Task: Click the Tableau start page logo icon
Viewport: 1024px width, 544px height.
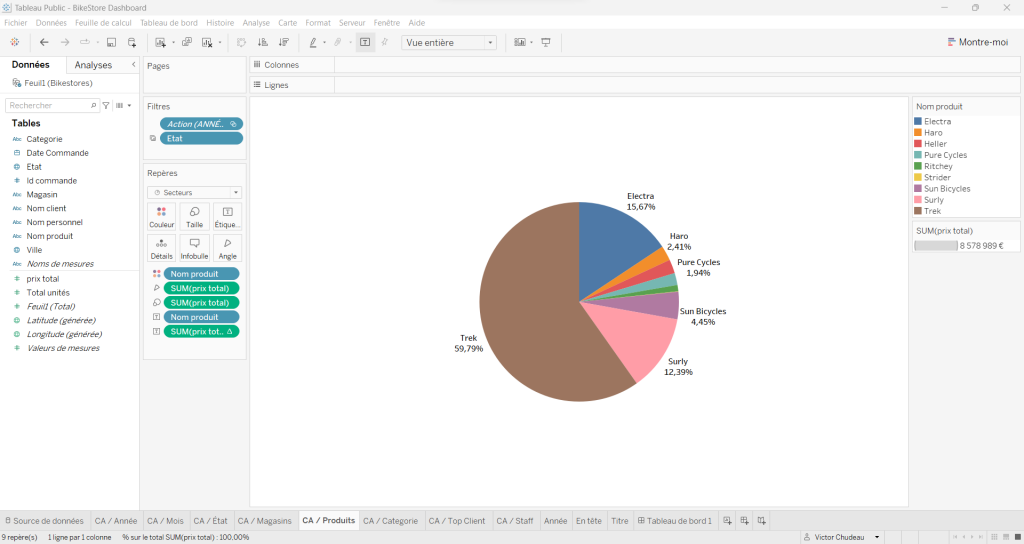Action: [x=14, y=42]
